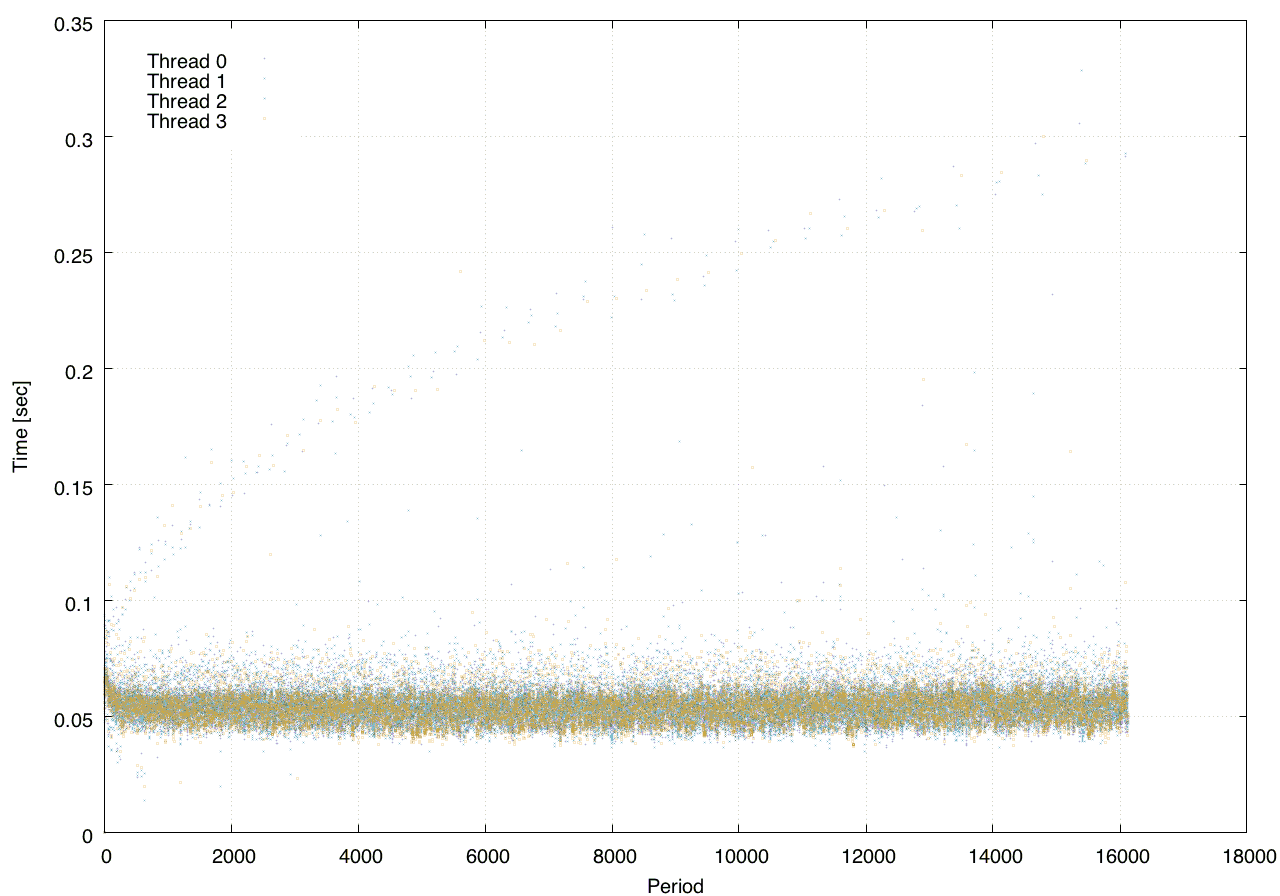Click the 8000 x-axis tick label
Image resolution: width=1280 pixels, height=896 pixels.
point(612,856)
